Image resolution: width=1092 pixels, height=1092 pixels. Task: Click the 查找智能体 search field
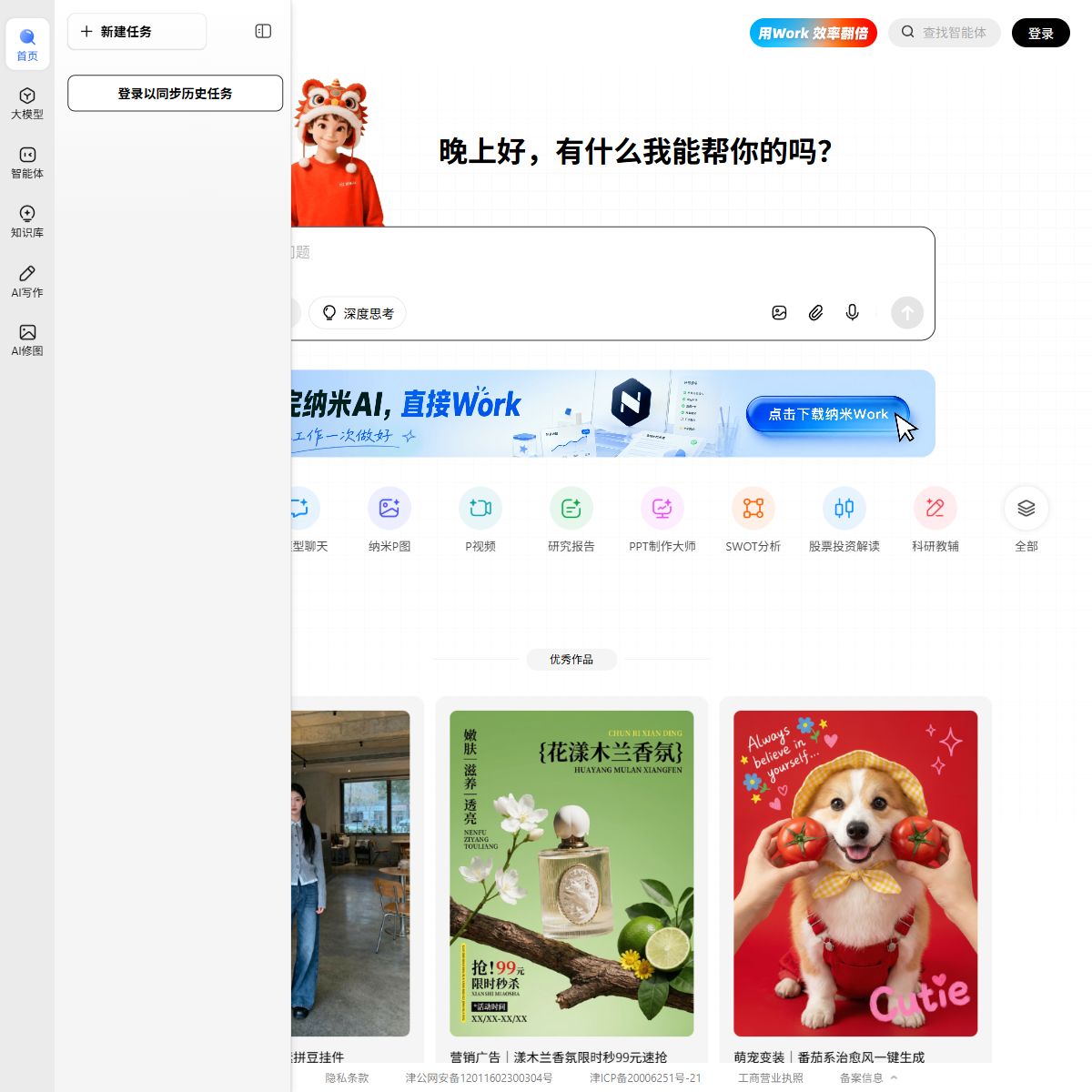pyautogui.click(x=945, y=33)
